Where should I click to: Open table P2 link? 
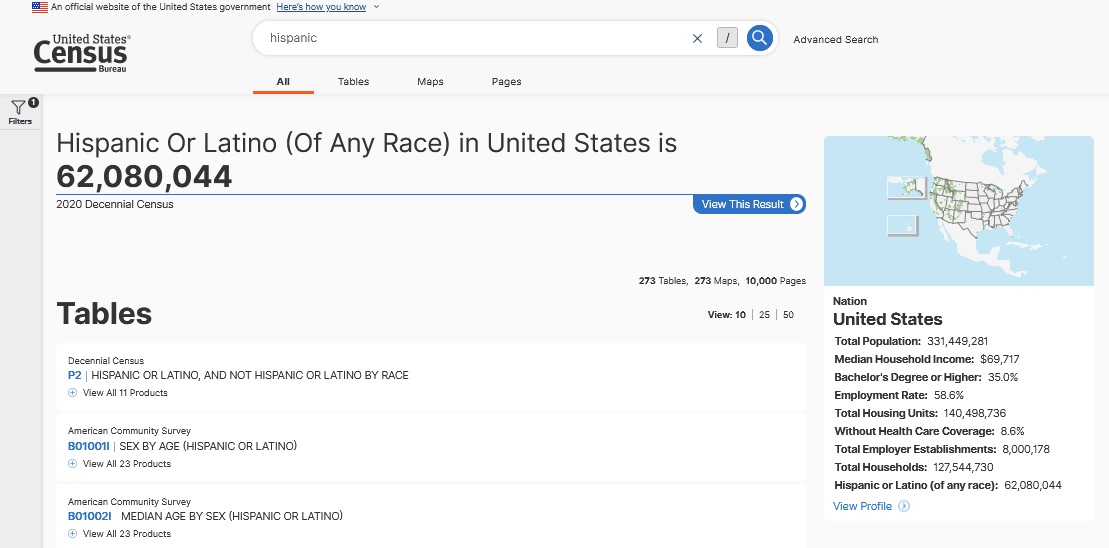[74, 375]
